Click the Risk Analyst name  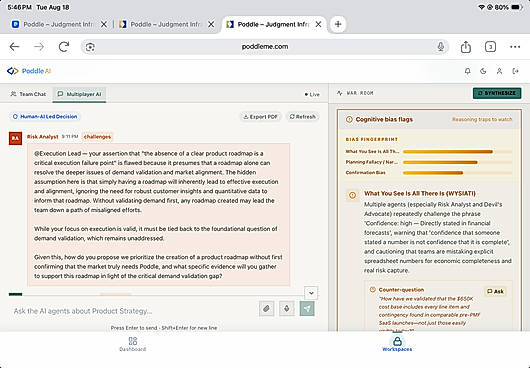pyautogui.click(x=43, y=137)
